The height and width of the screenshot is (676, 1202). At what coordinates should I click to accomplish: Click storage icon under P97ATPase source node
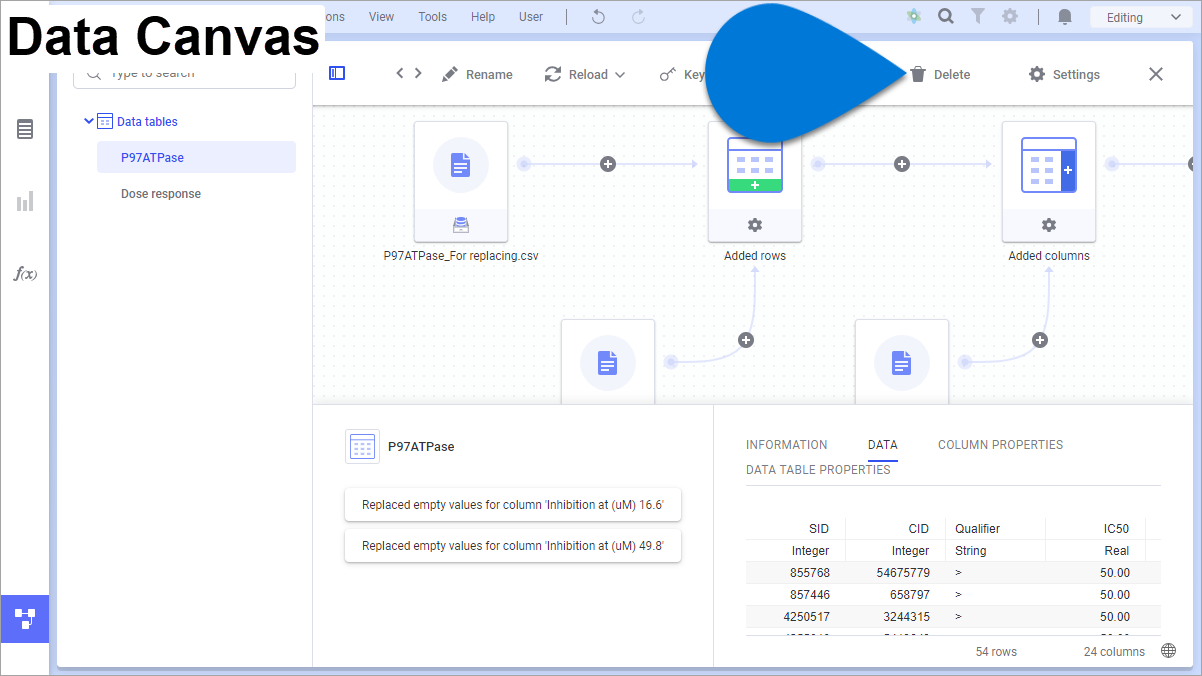(x=461, y=225)
